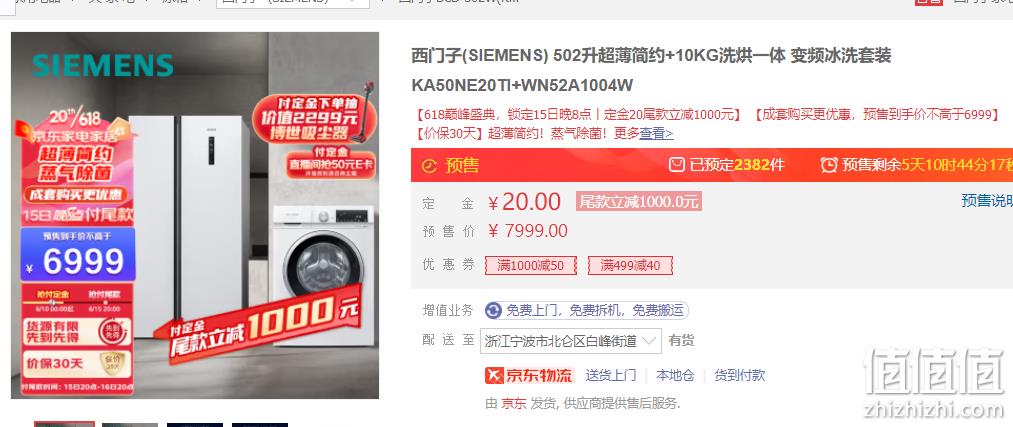Viewport: 1013px width, 427px height.
Task: Click the alarm clock icon beside 预售剩余
Action: click(829, 165)
